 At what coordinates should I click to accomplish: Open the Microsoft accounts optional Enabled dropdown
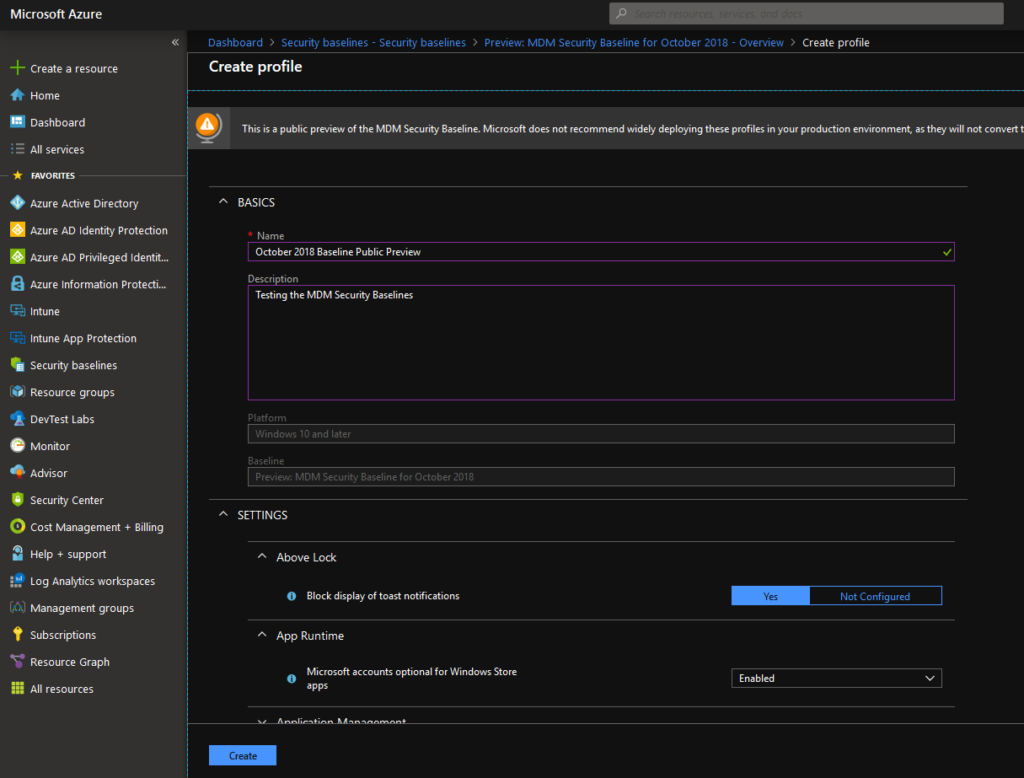(x=836, y=678)
